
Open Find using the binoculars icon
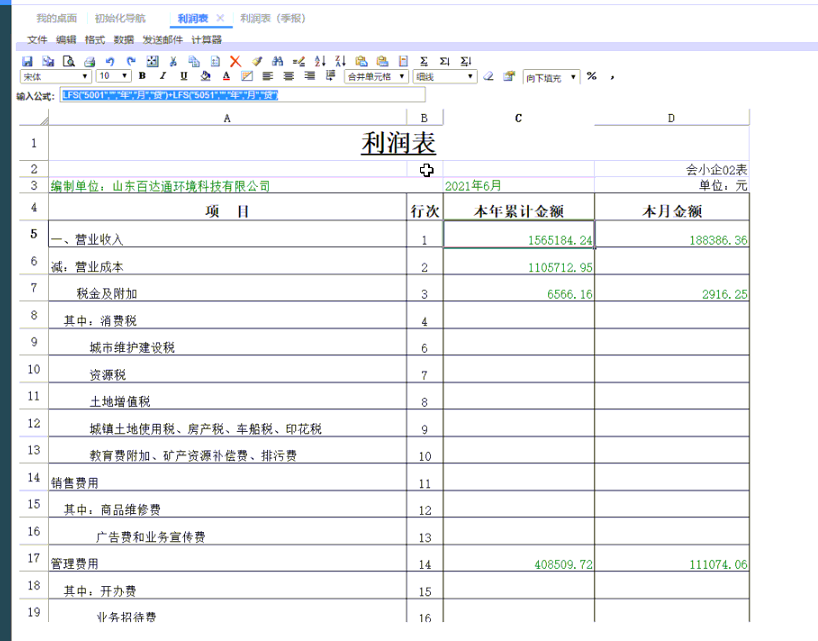278,62
